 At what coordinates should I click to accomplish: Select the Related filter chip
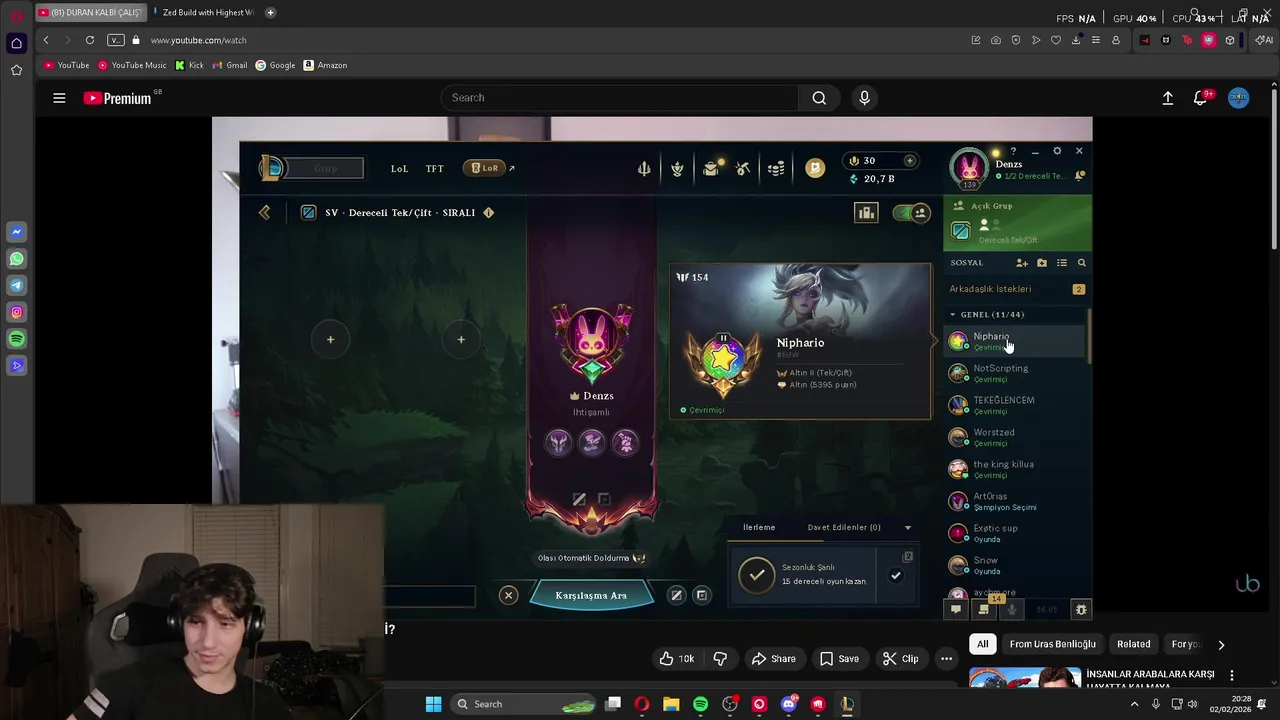tap(1134, 644)
